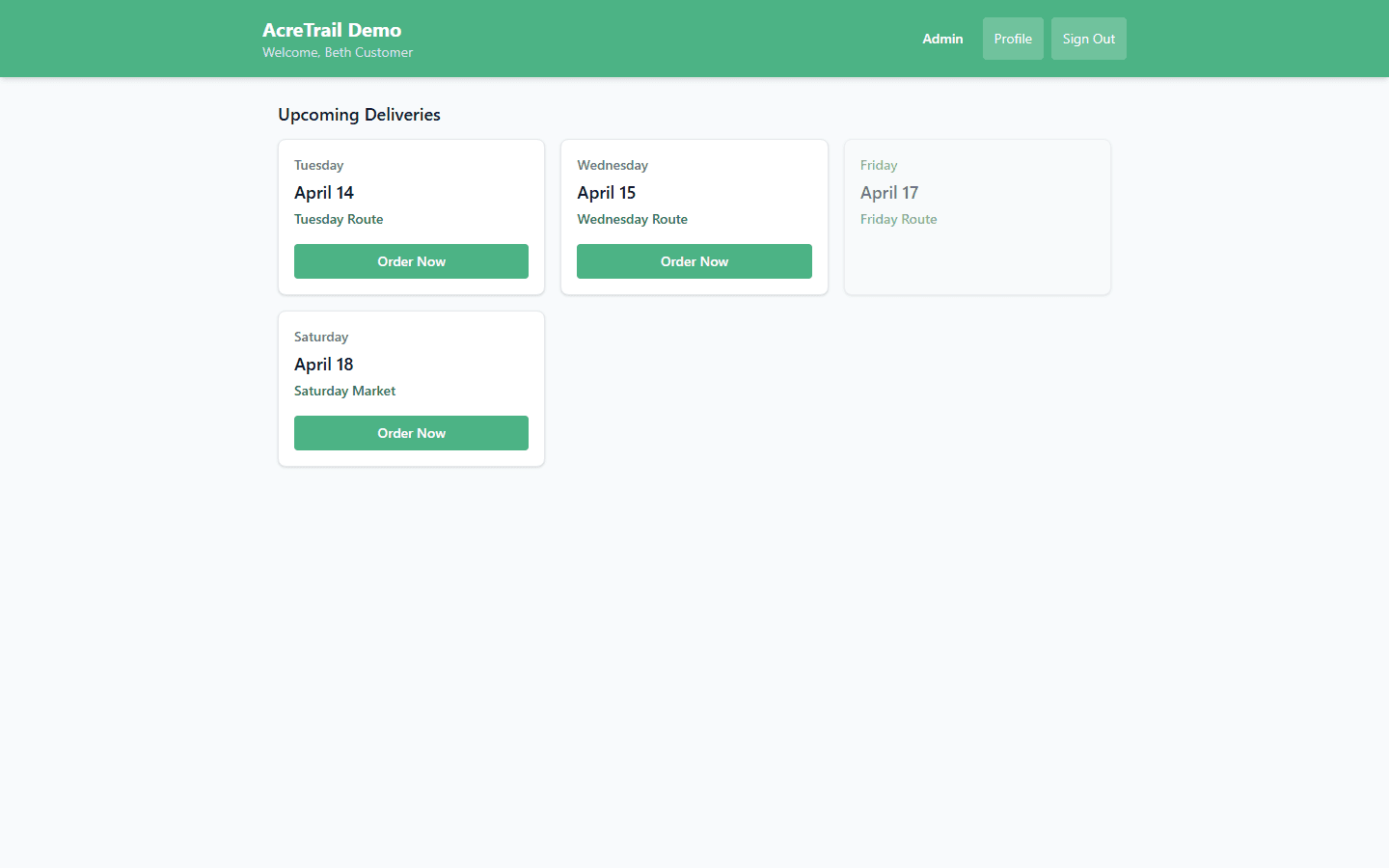The image size is (1389, 868).
Task: Open the Wednesday Route link
Action: [632, 219]
